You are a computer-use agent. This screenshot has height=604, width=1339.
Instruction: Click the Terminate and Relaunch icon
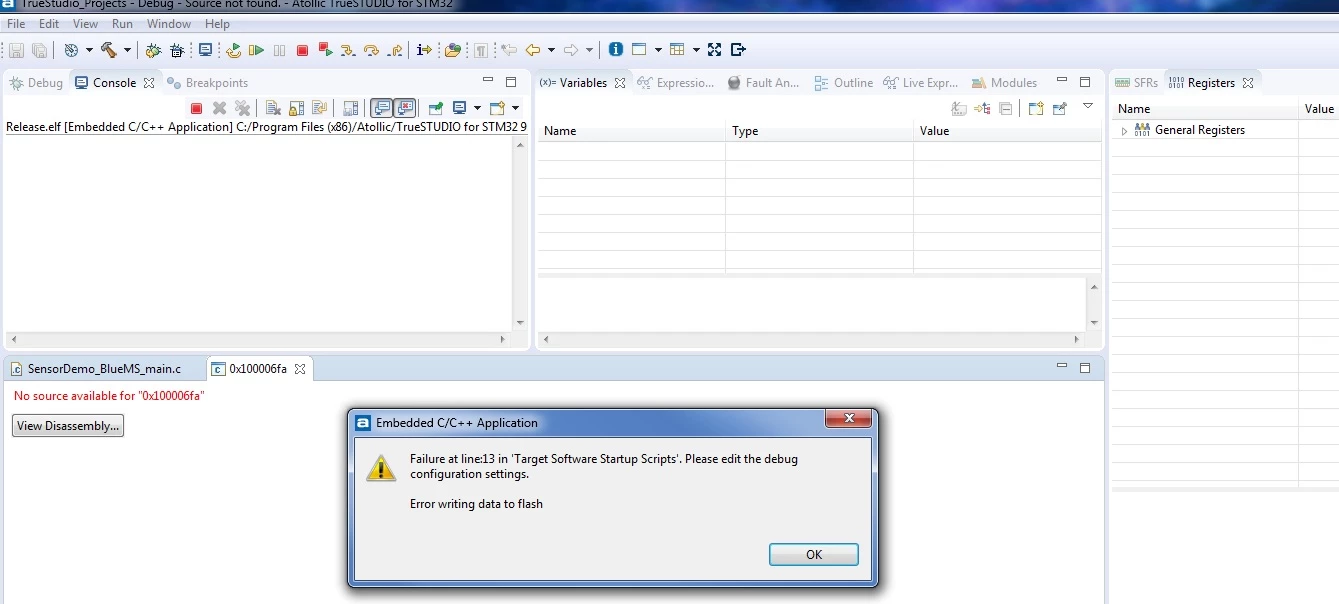[x=324, y=50]
